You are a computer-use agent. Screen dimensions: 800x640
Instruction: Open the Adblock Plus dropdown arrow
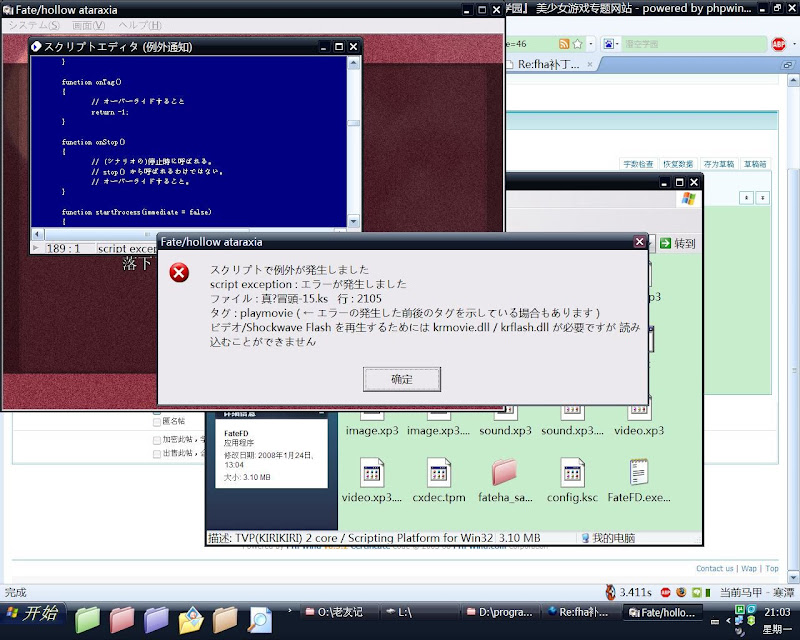click(x=794, y=44)
